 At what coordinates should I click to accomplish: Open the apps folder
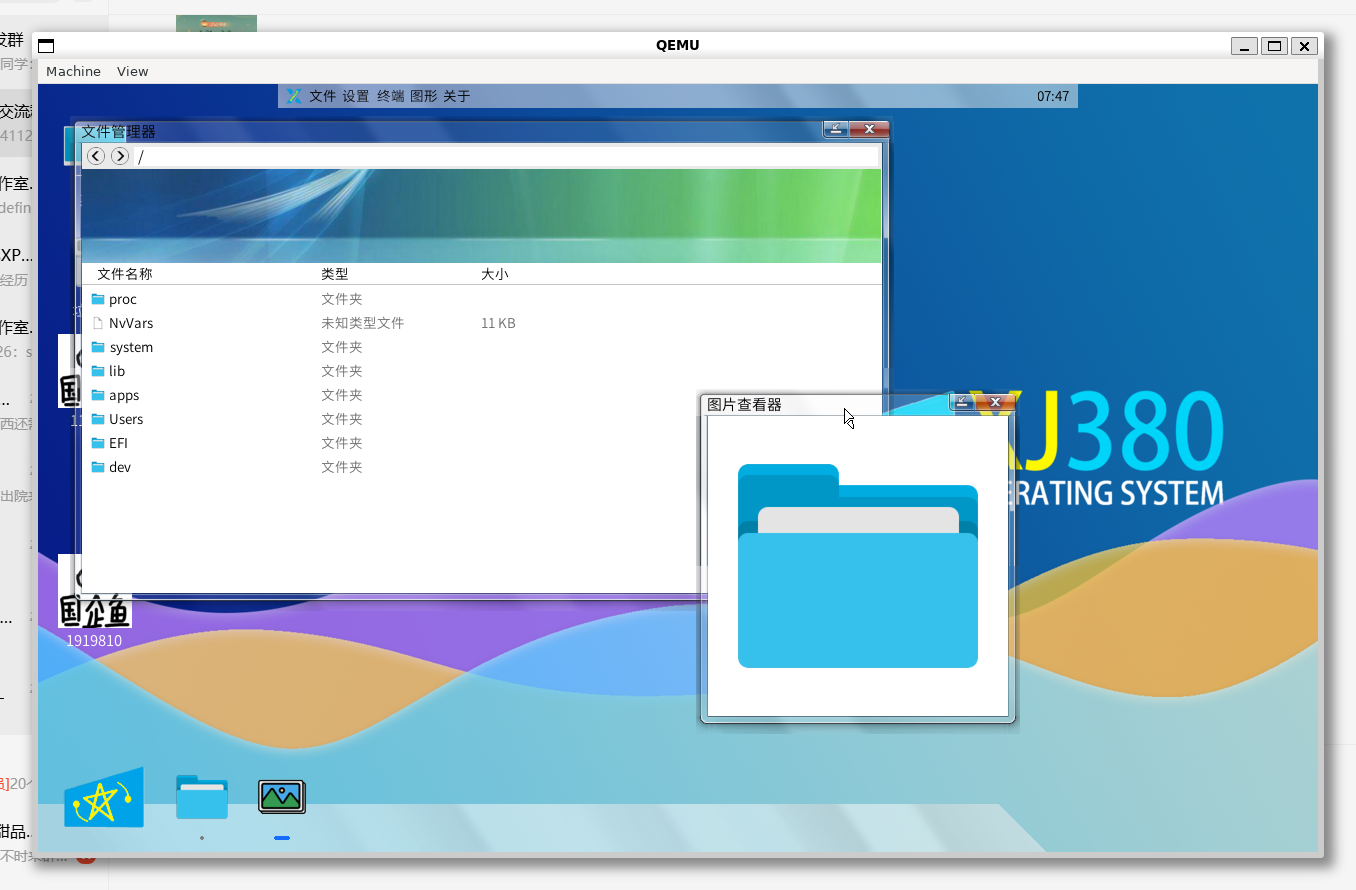pyautogui.click(x=124, y=395)
